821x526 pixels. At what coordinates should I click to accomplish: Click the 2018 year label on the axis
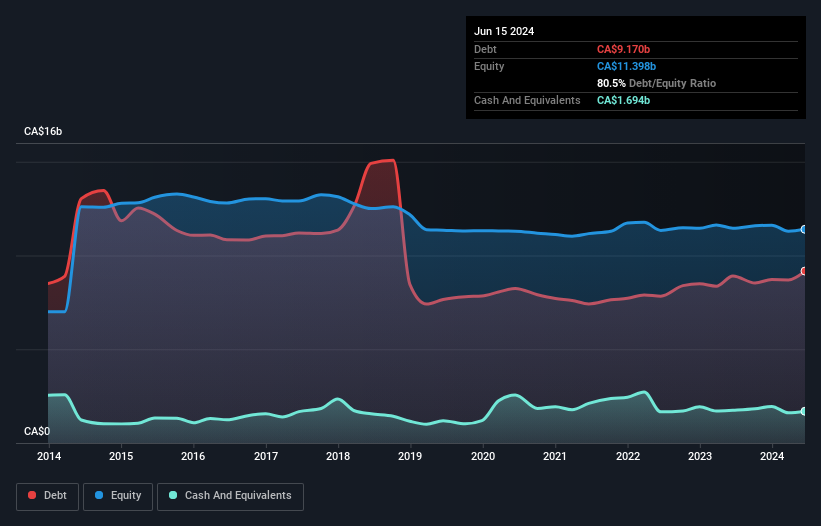pyautogui.click(x=338, y=457)
